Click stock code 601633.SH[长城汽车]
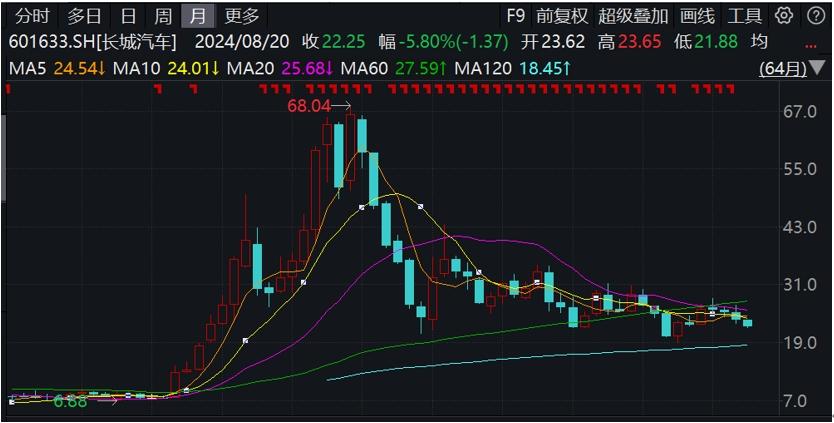This screenshot has width=834, height=423. tap(93, 42)
